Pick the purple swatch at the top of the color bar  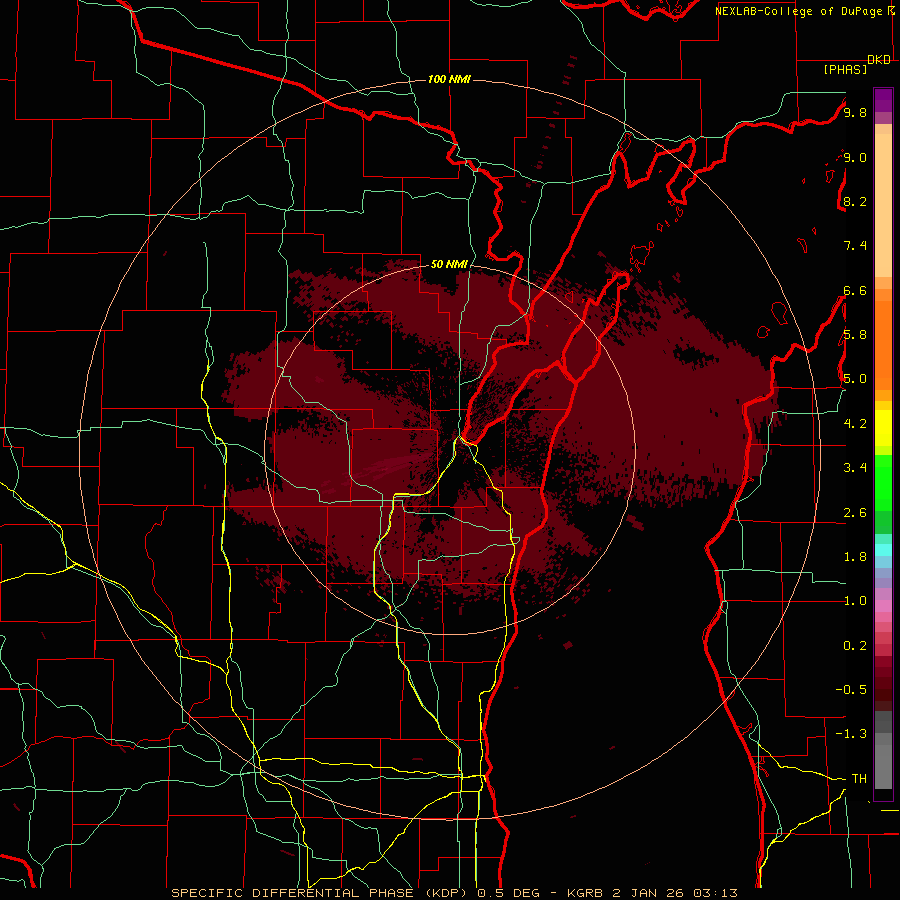[x=883, y=100]
